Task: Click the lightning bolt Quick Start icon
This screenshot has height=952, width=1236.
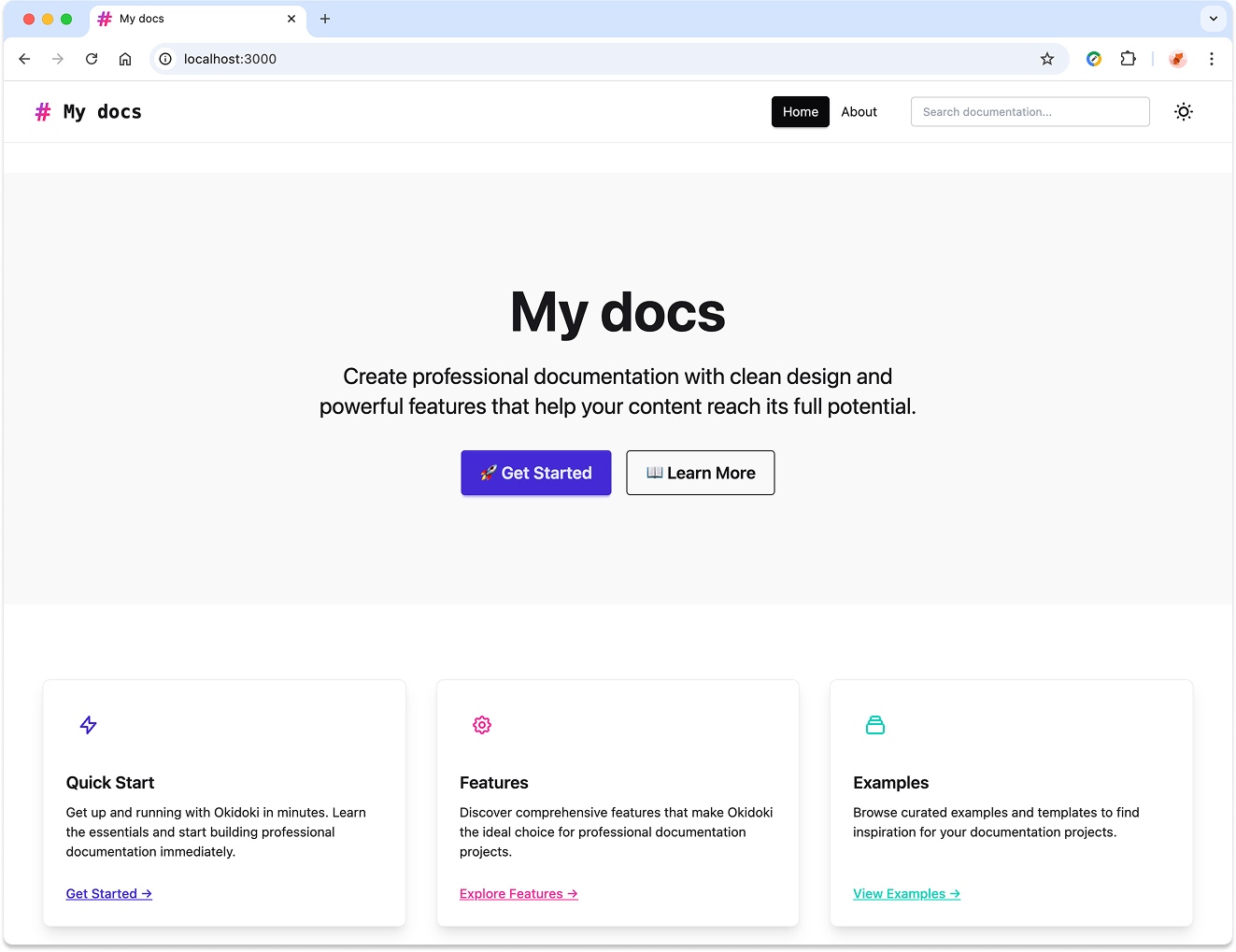Action: coord(89,725)
